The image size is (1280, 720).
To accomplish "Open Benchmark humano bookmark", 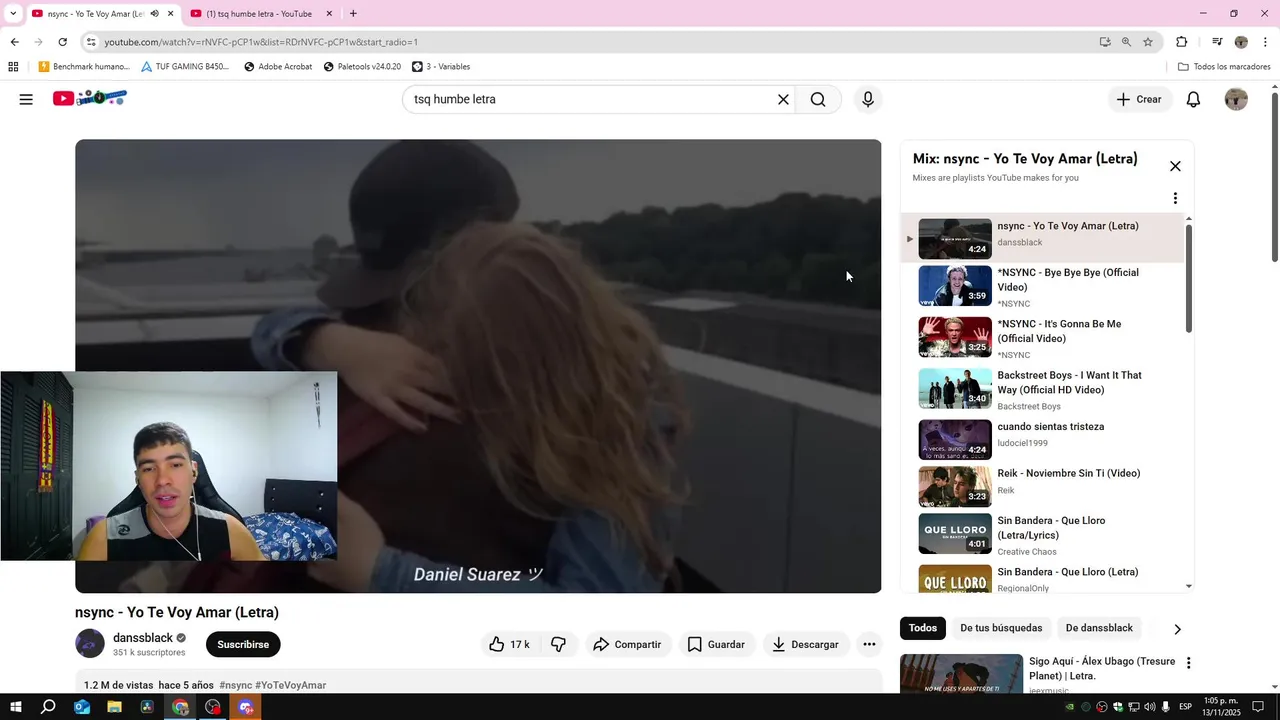I will click(84, 67).
